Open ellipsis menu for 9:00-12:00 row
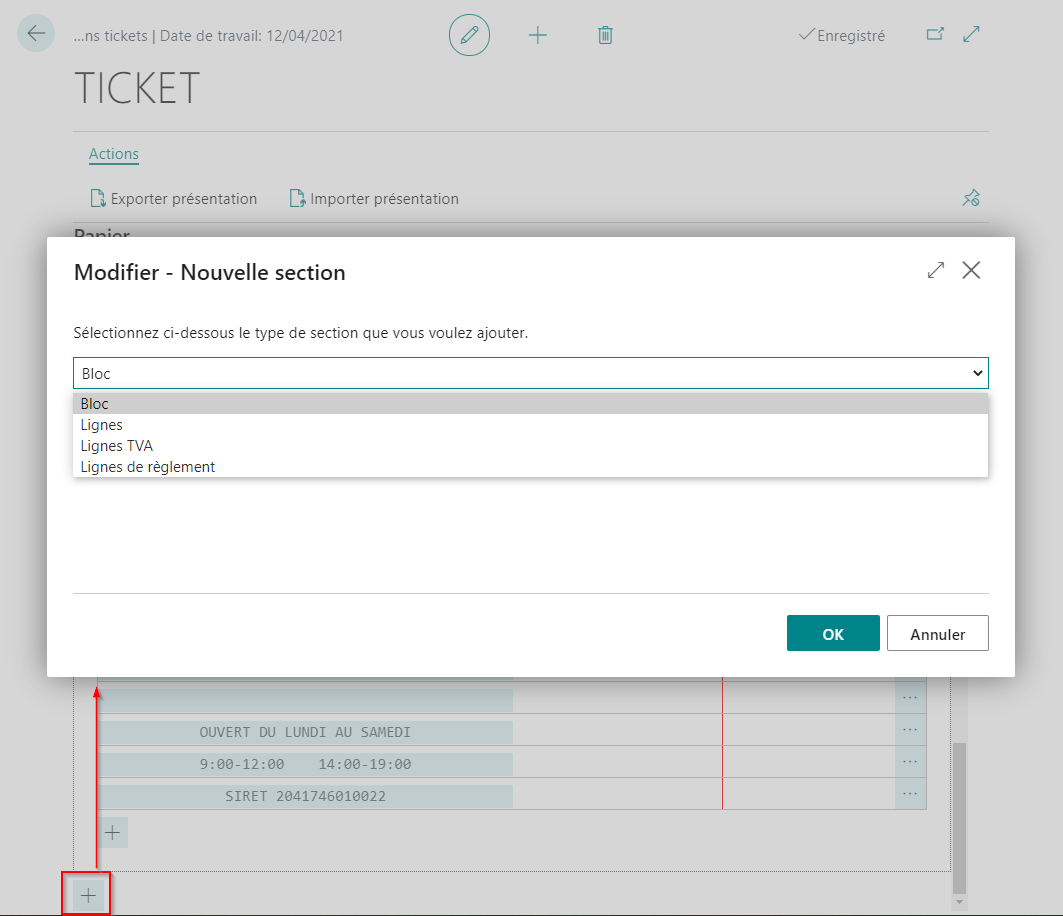 pyautogui.click(x=910, y=762)
